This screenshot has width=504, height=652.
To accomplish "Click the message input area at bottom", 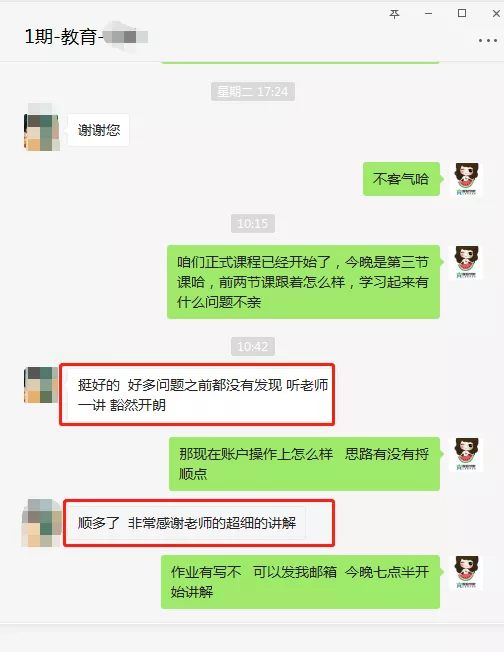I will [x=252, y=637].
